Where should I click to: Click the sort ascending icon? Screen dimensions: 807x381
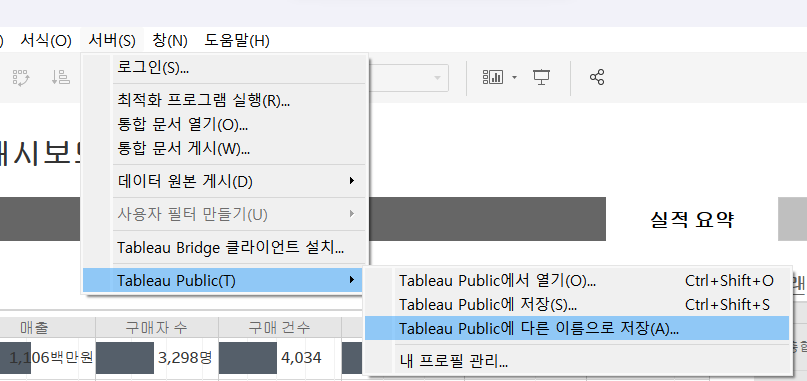pos(60,78)
